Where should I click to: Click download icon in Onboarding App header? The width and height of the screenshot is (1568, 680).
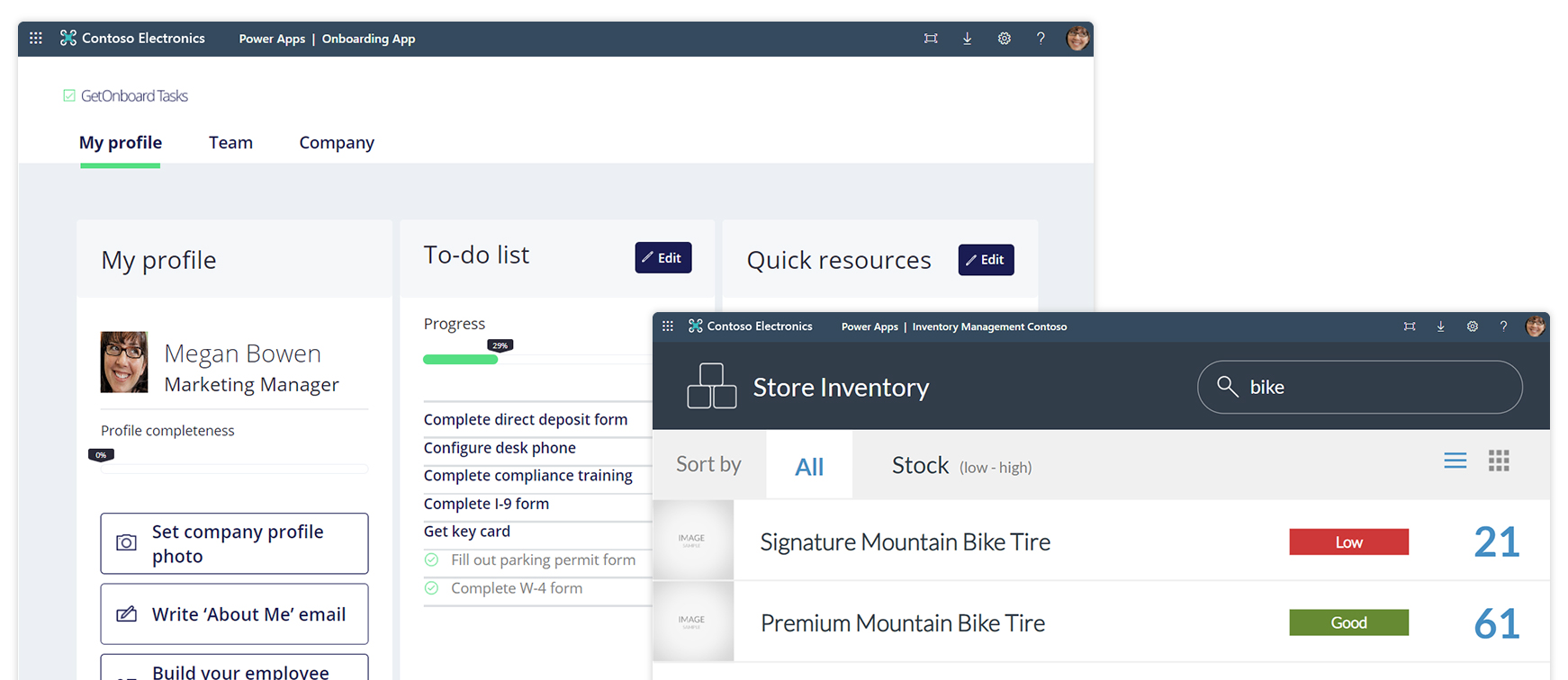click(x=968, y=38)
